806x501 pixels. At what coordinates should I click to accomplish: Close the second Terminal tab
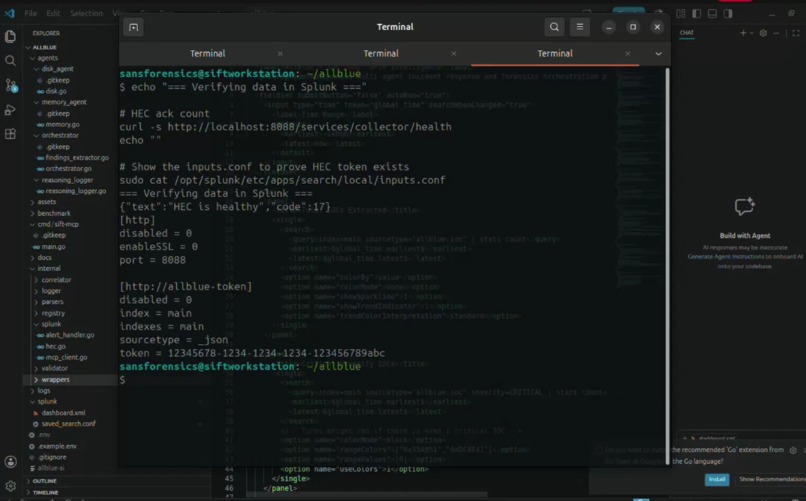click(453, 53)
